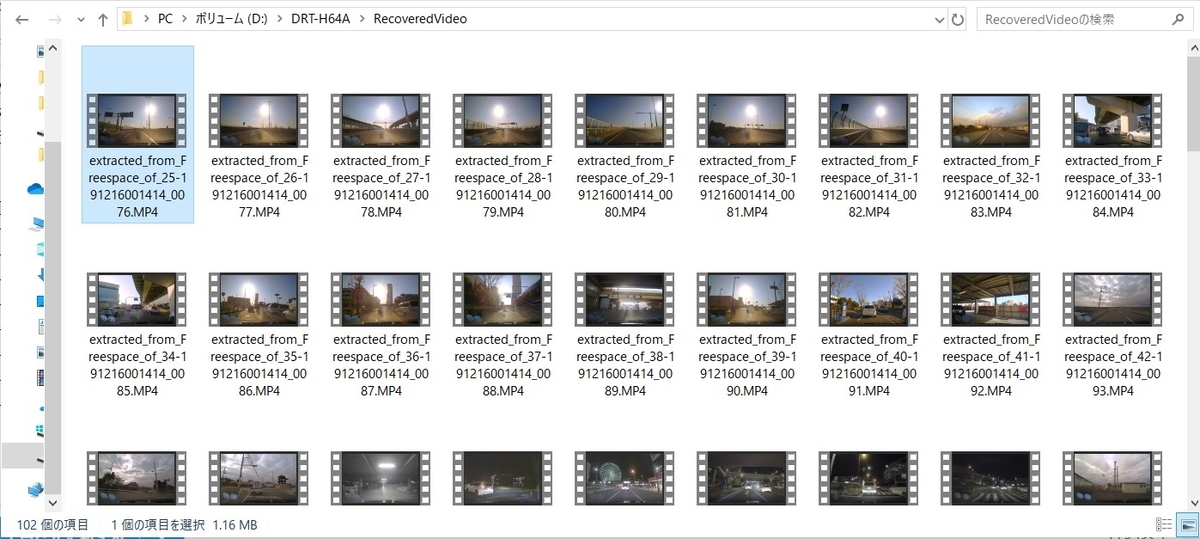Open recent locations dropdown arrow
This screenshot has width=1200, height=539.
coord(81,19)
